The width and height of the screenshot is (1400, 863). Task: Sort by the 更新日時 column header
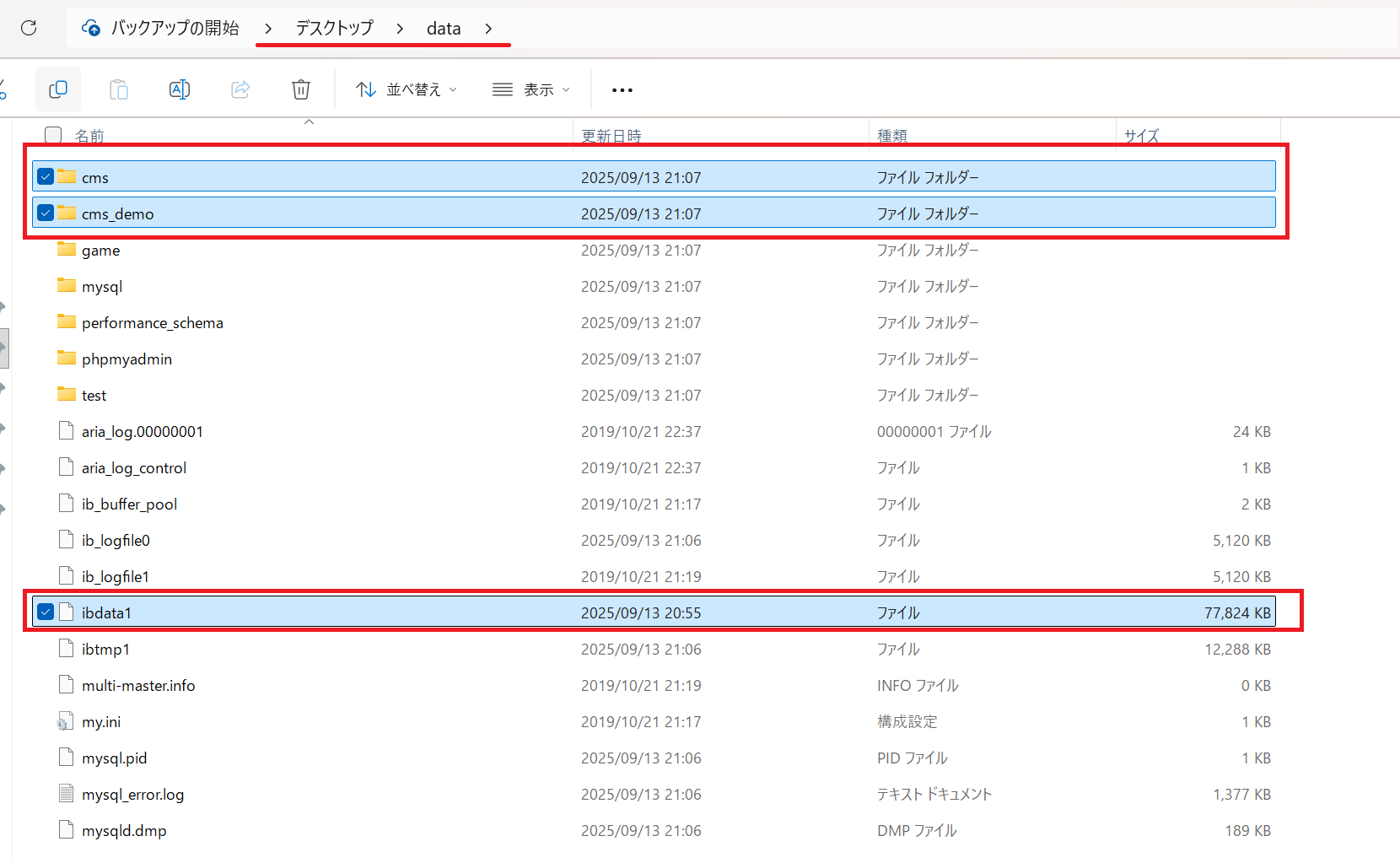tap(611, 136)
